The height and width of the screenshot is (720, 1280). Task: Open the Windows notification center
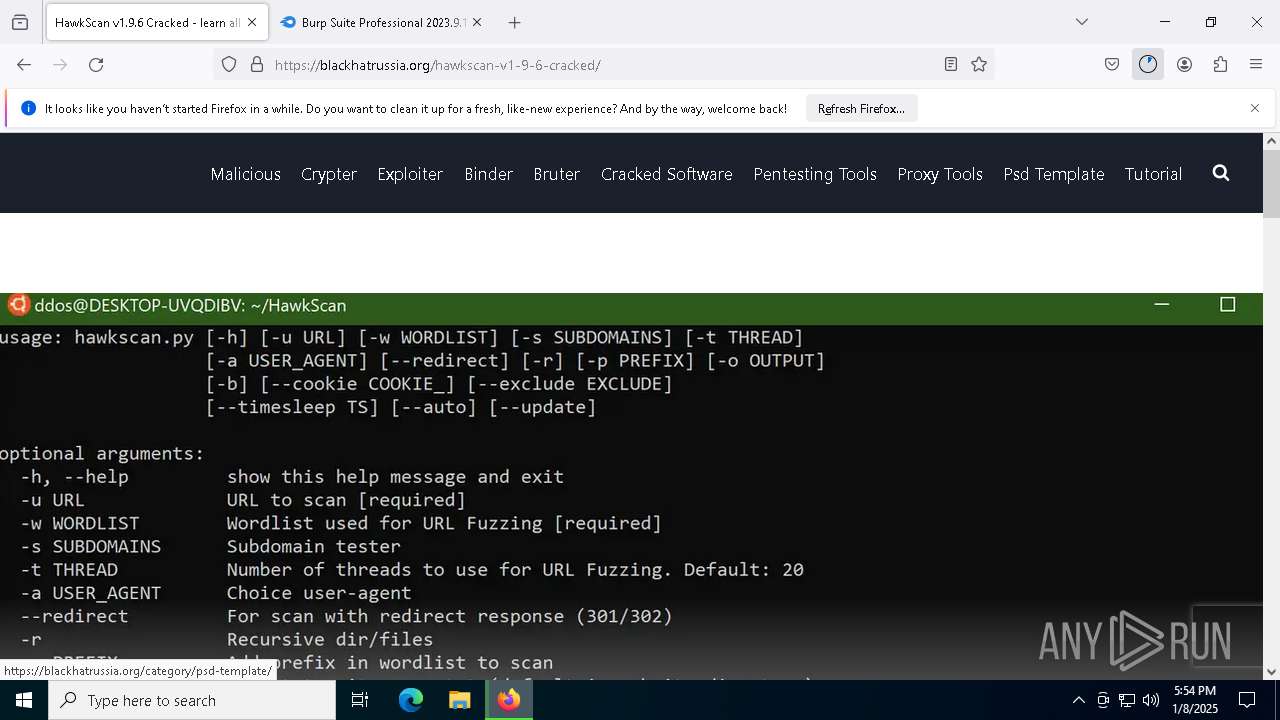tap(1248, 700)
